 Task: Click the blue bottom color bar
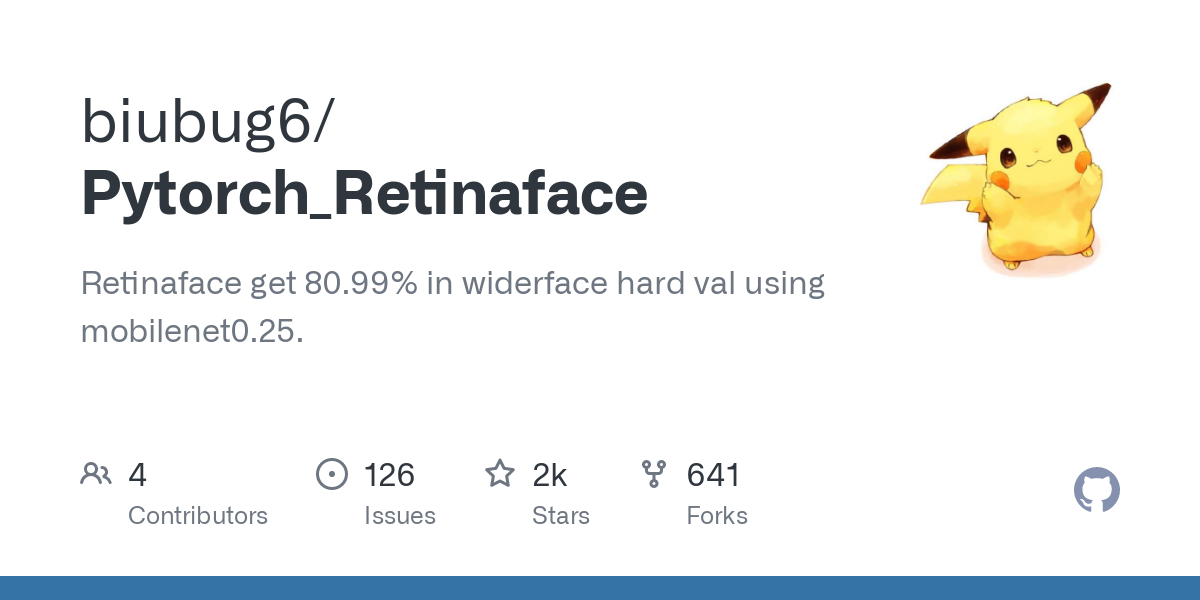tap(600, 588)
